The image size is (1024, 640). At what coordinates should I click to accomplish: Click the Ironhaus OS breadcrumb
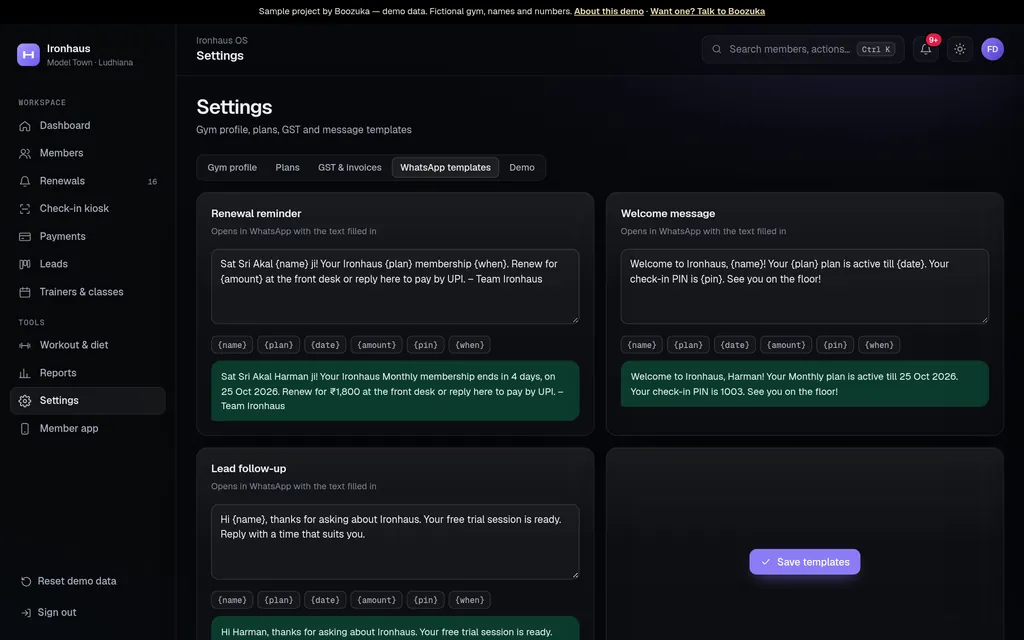coord(222,40)
